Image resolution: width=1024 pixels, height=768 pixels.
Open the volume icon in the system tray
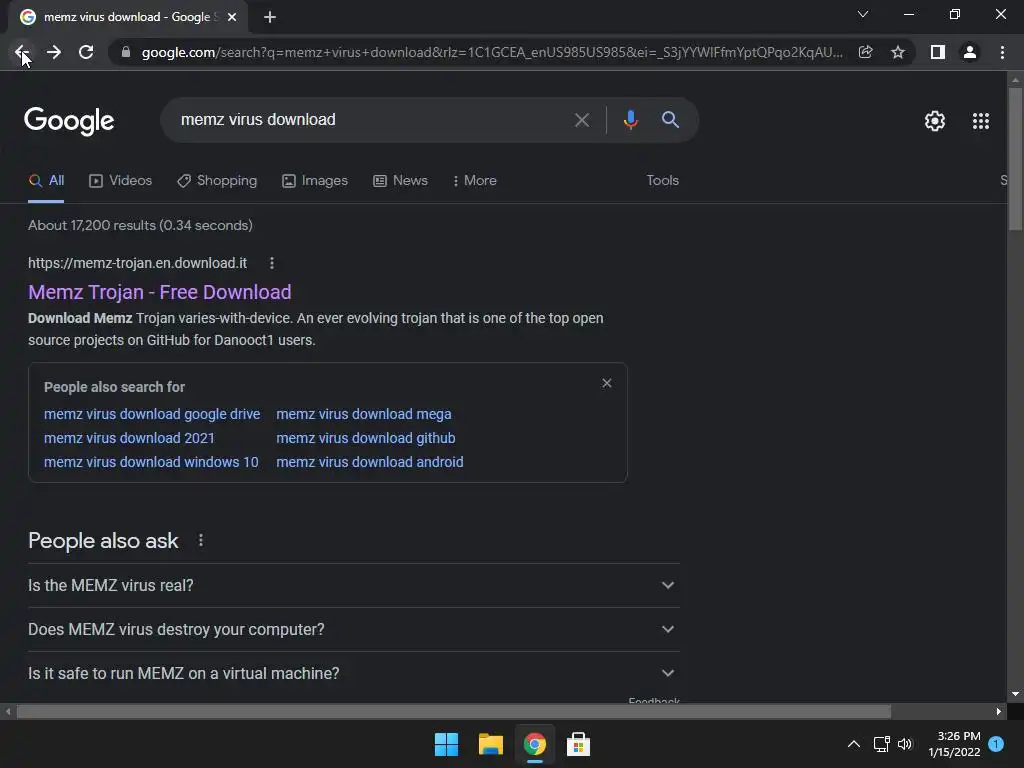904,744
